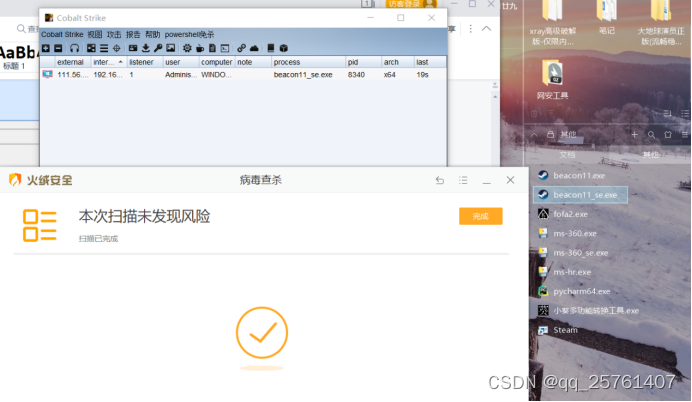Collapse the 其他 panel with the up chevron
Image resolution: width=692 pixels, height=402 pixels.
534,135
